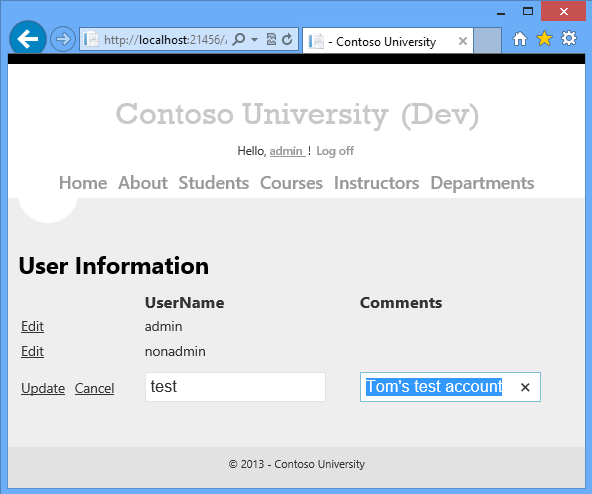Close the Contoso University tab
The image size is (592, 494).
click(462, 41)
